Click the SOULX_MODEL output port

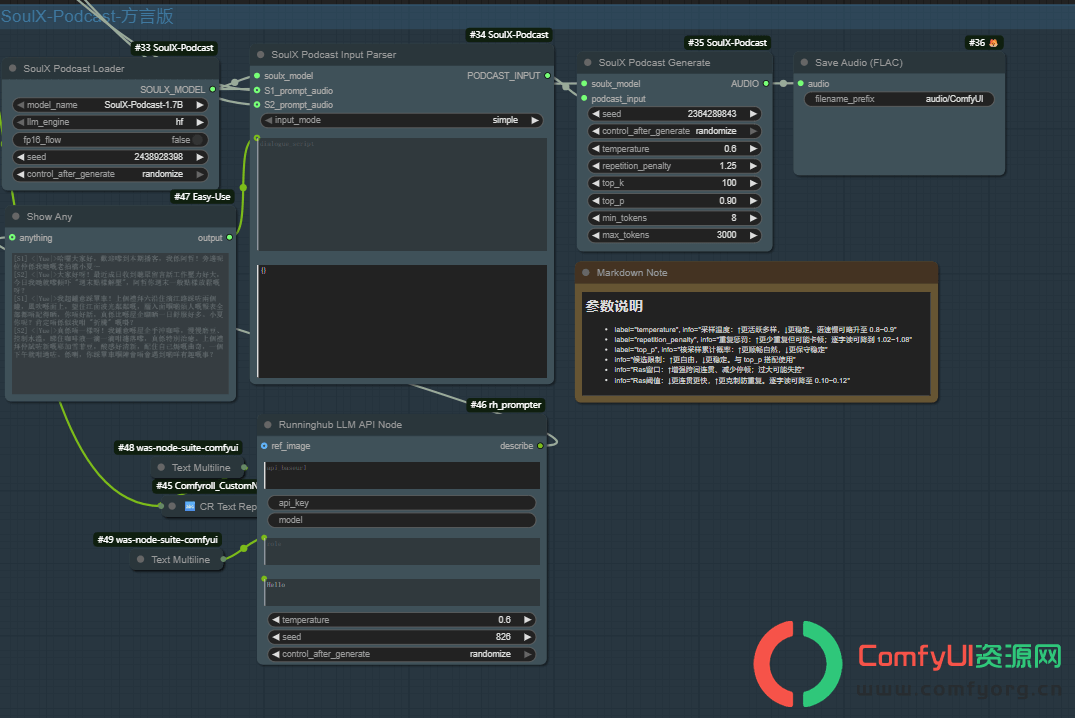click(213, 89)
